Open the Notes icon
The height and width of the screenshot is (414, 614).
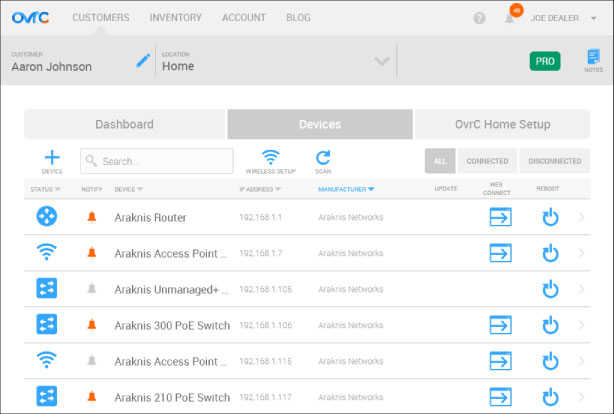593,60
